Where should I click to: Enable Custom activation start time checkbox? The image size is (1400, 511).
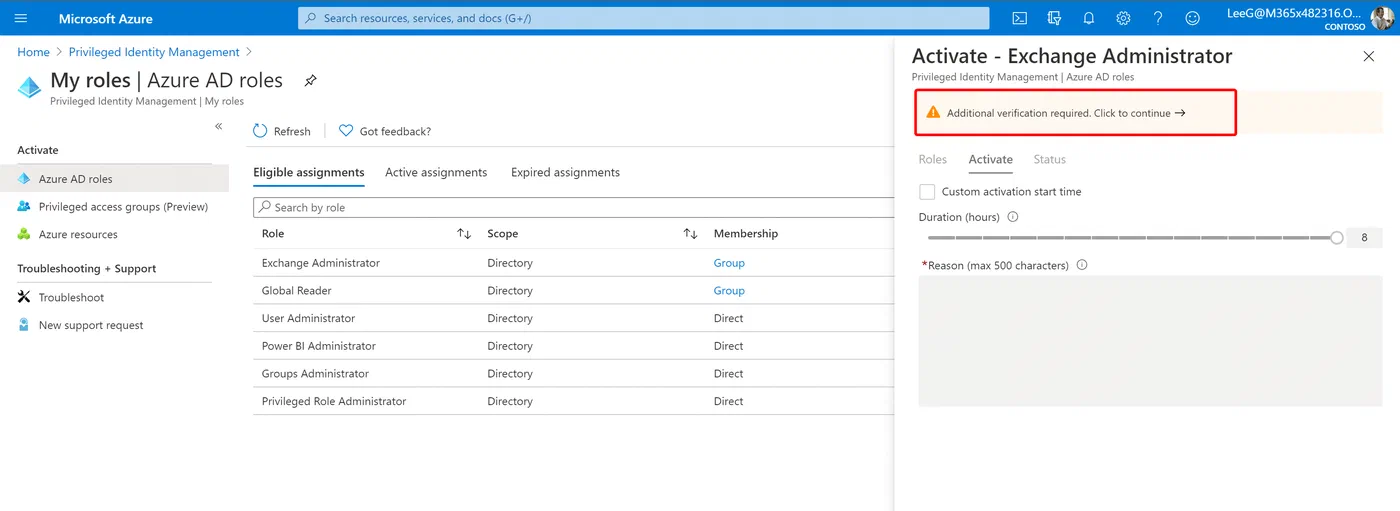coord(927,191)
